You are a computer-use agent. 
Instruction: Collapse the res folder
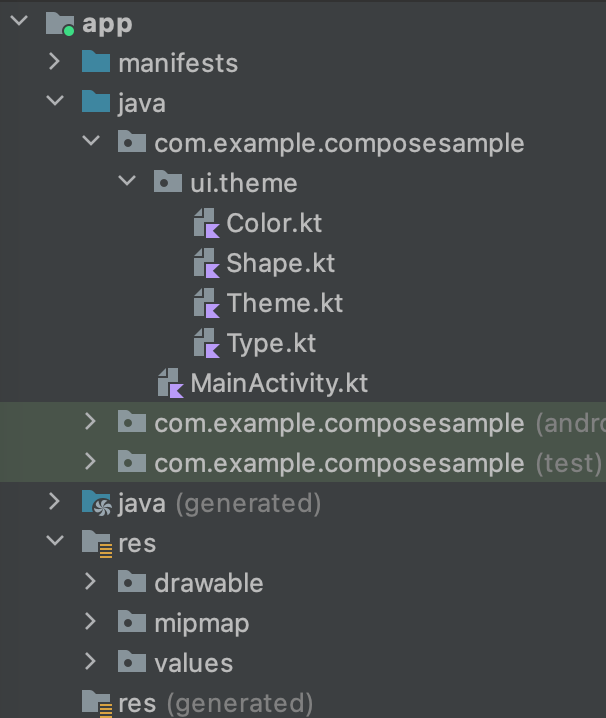click(55, 541)
